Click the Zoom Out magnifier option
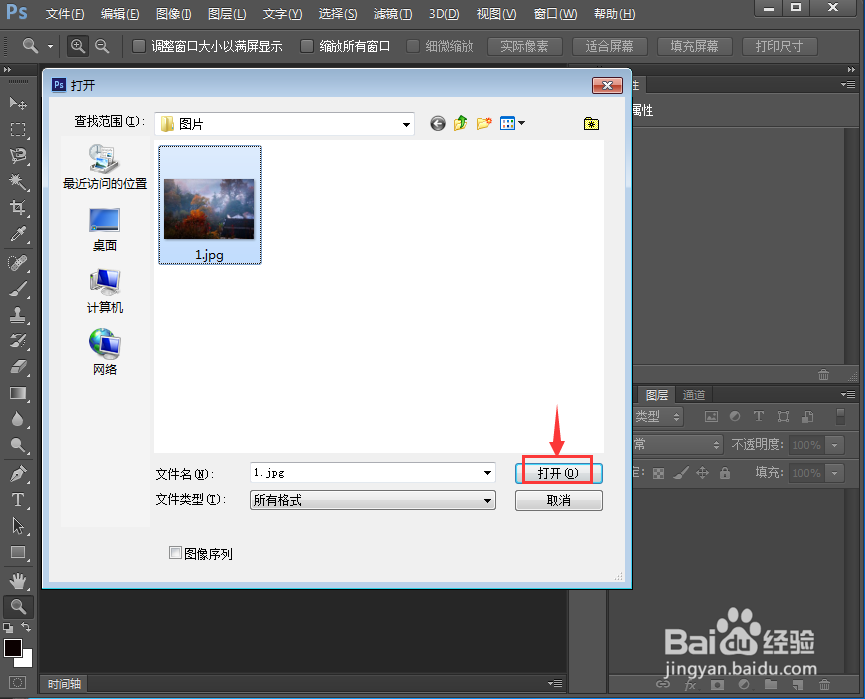Screen dimensions: 865x699 [102, 46]
